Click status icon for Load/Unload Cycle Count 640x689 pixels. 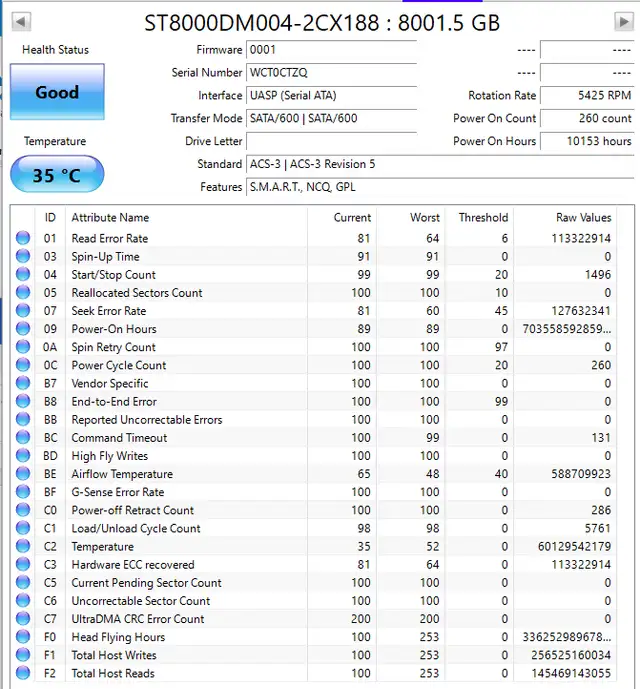(x=23, y=528)
